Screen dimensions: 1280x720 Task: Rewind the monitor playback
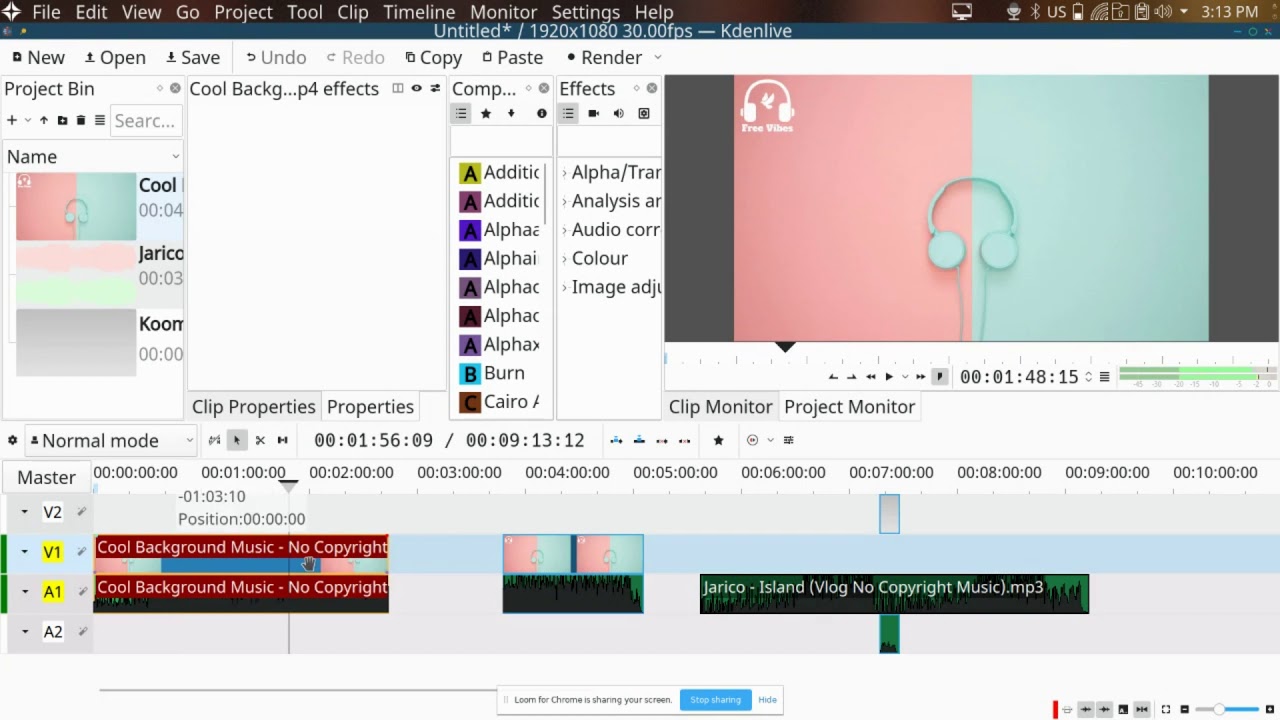[x=871, y=377]
